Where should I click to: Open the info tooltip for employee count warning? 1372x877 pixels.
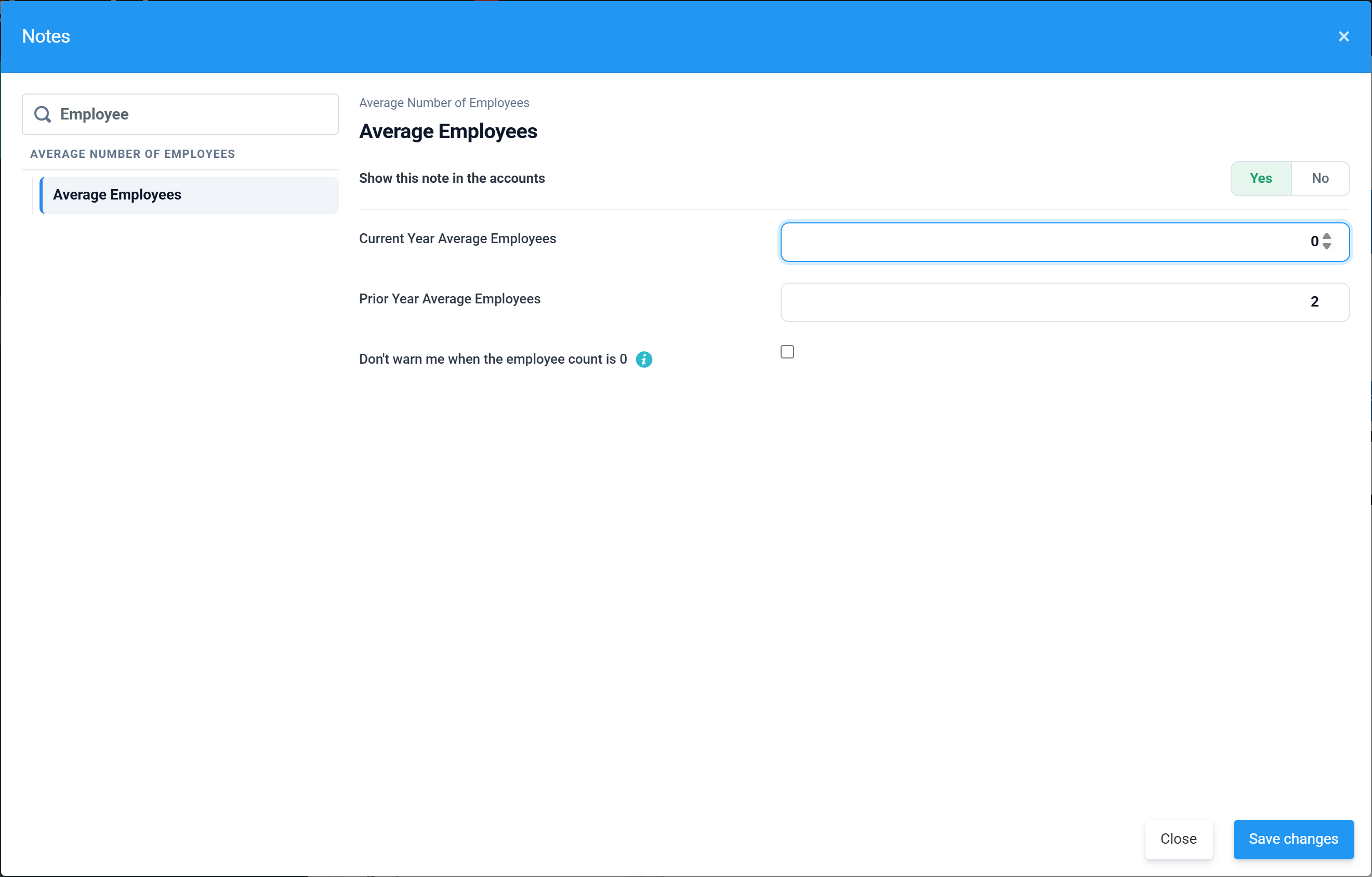point(644,360)
